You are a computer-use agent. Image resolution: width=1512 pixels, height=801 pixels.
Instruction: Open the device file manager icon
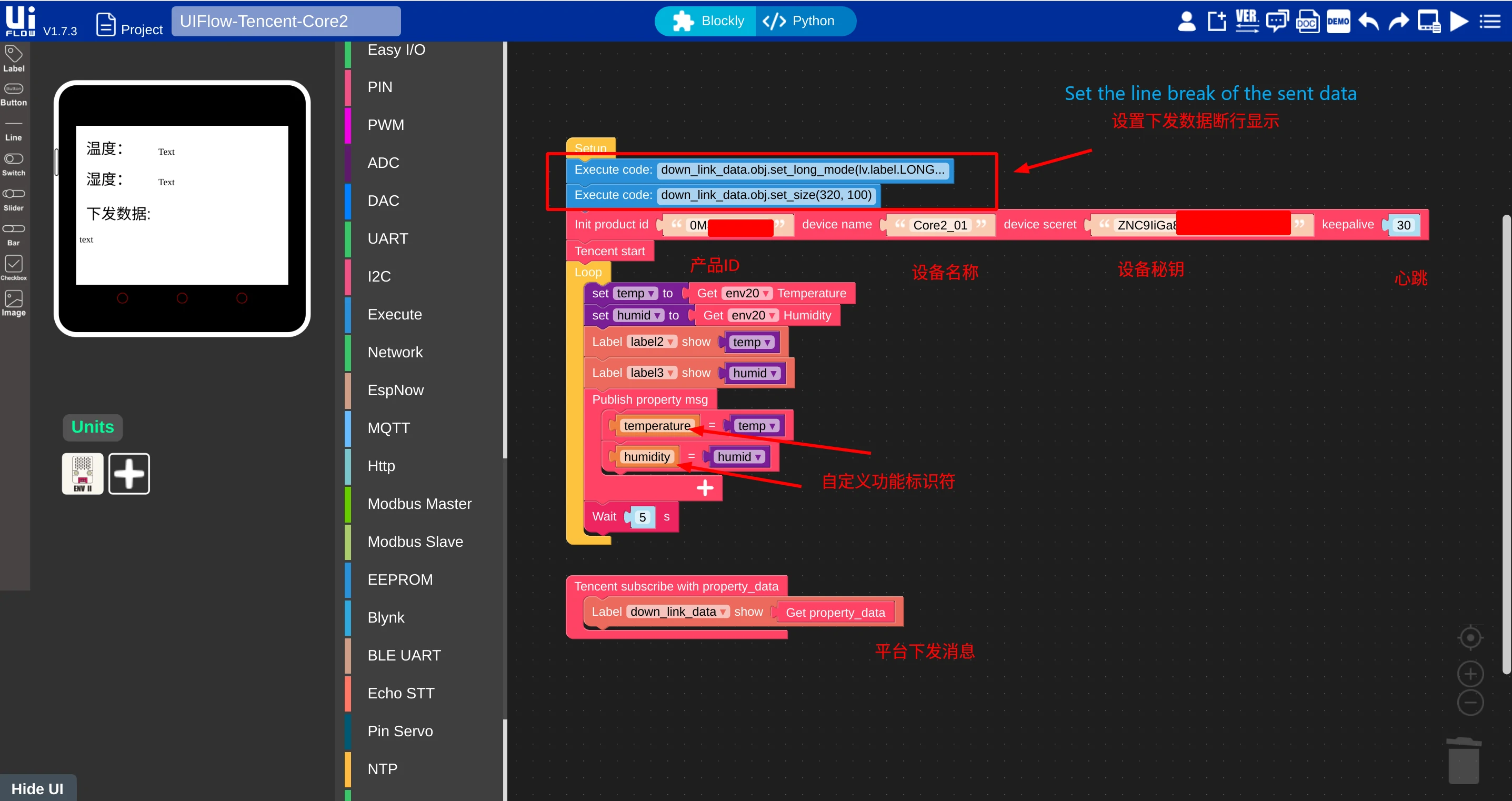(x=1429, y=22)
